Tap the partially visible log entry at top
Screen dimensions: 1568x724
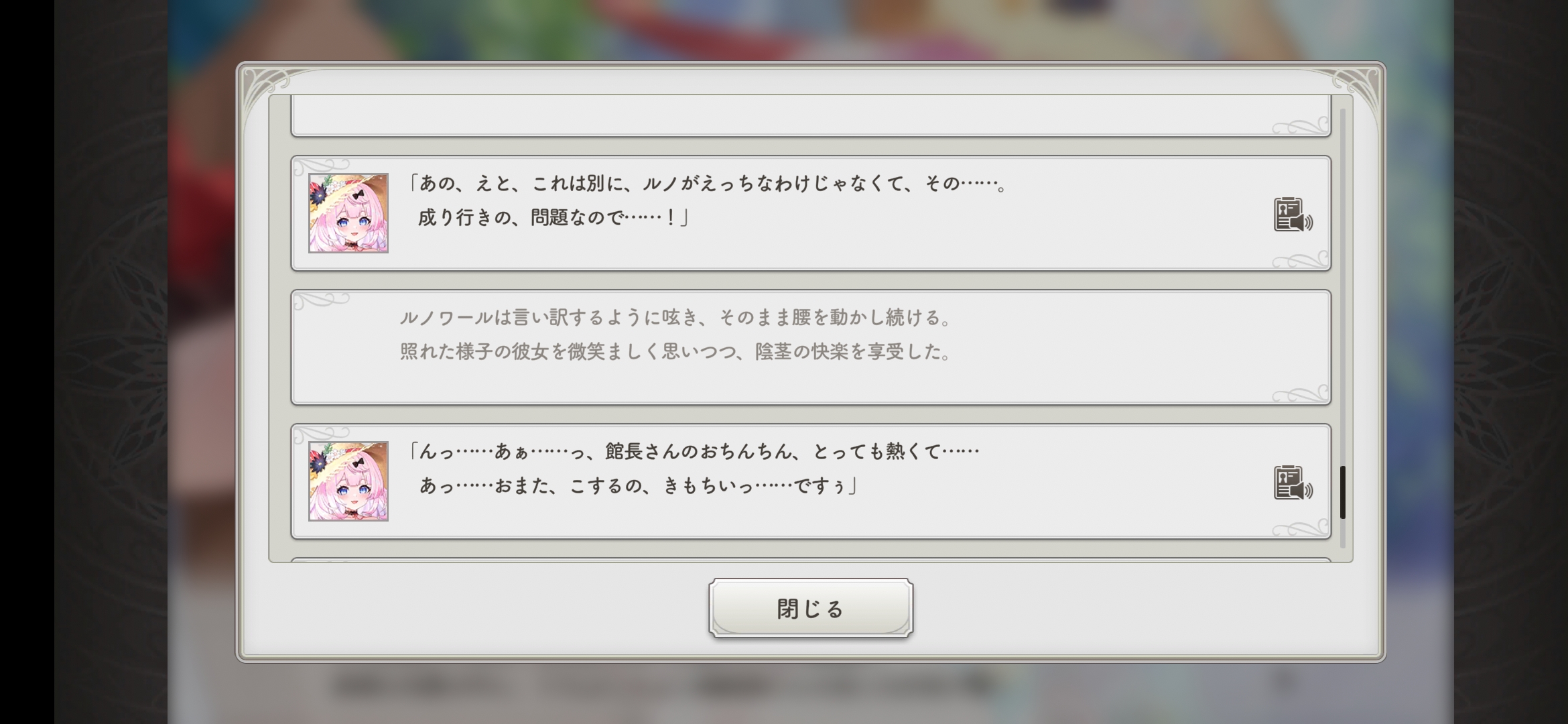(811, 116)
